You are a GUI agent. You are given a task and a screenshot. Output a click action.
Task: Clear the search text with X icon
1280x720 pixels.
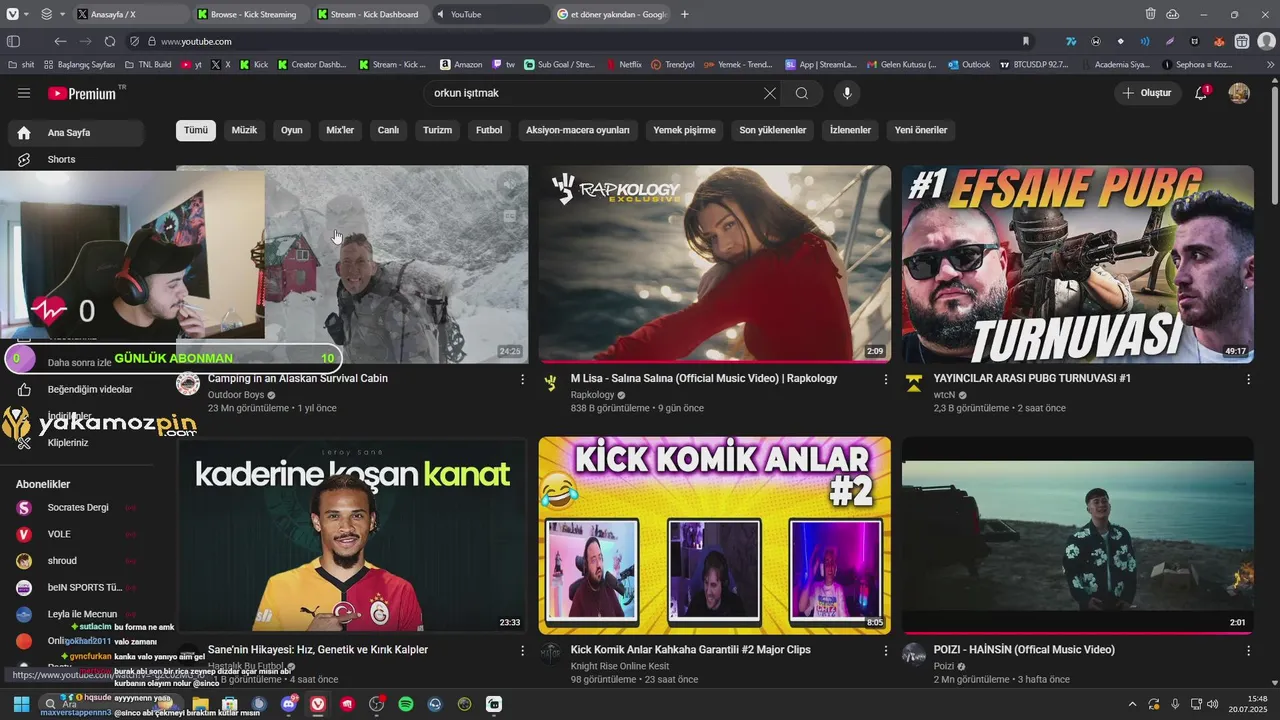pos(770,93)
